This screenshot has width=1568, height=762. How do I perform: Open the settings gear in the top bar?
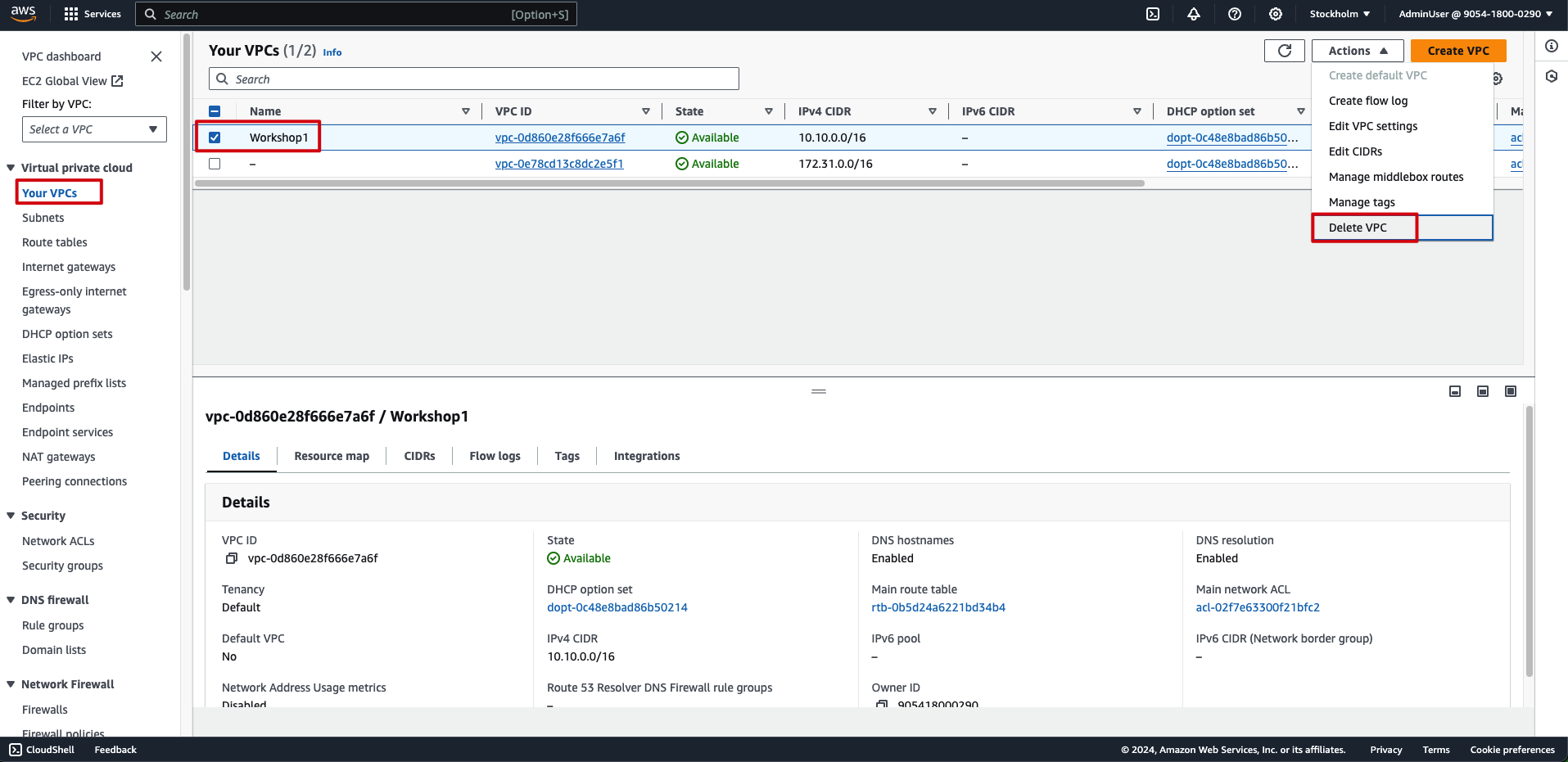[x=1276, y=14]
